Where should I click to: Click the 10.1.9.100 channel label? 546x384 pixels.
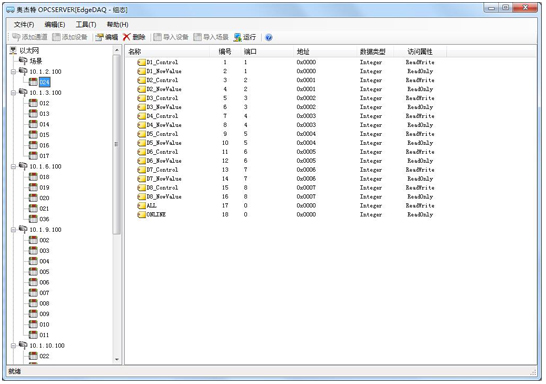45,230
